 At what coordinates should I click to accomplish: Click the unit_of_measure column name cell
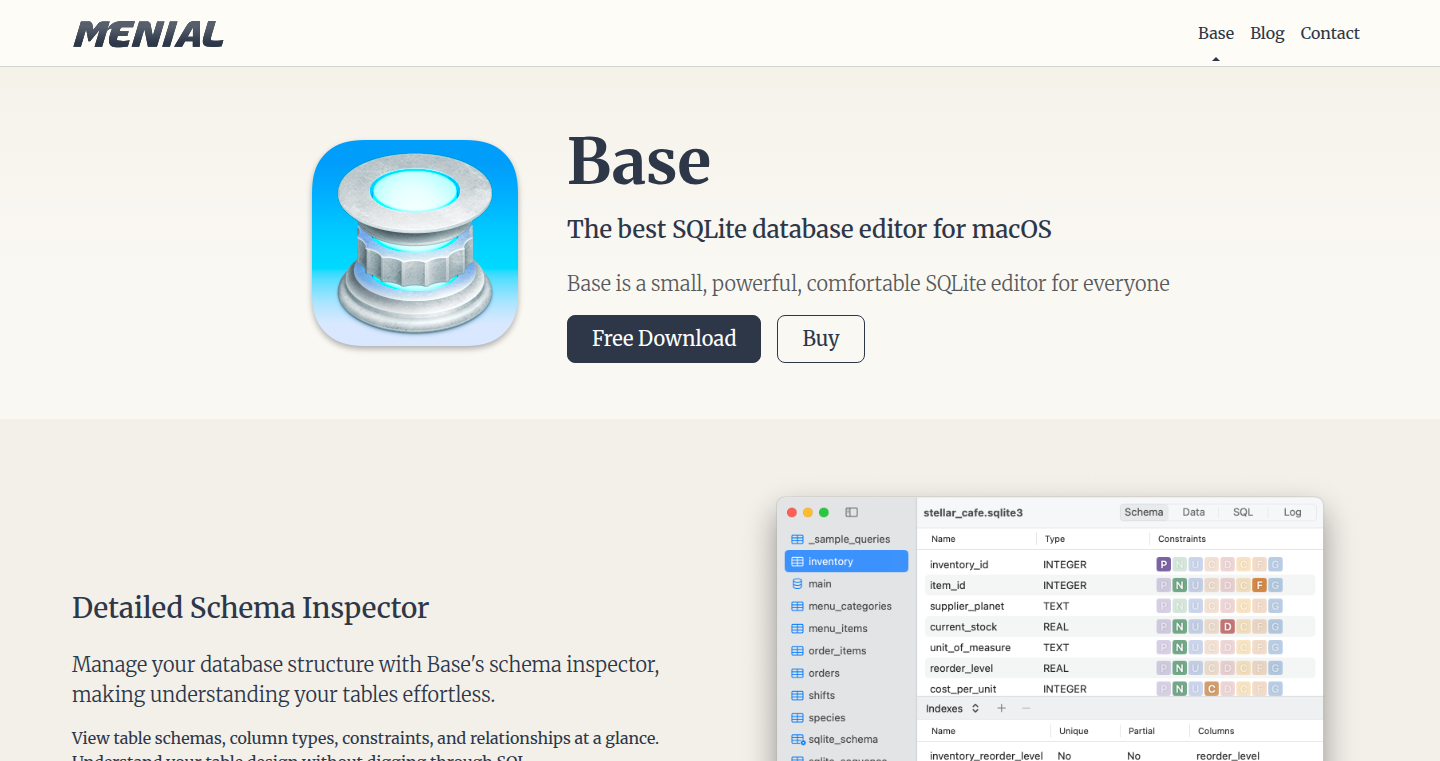tap(970, 648)
